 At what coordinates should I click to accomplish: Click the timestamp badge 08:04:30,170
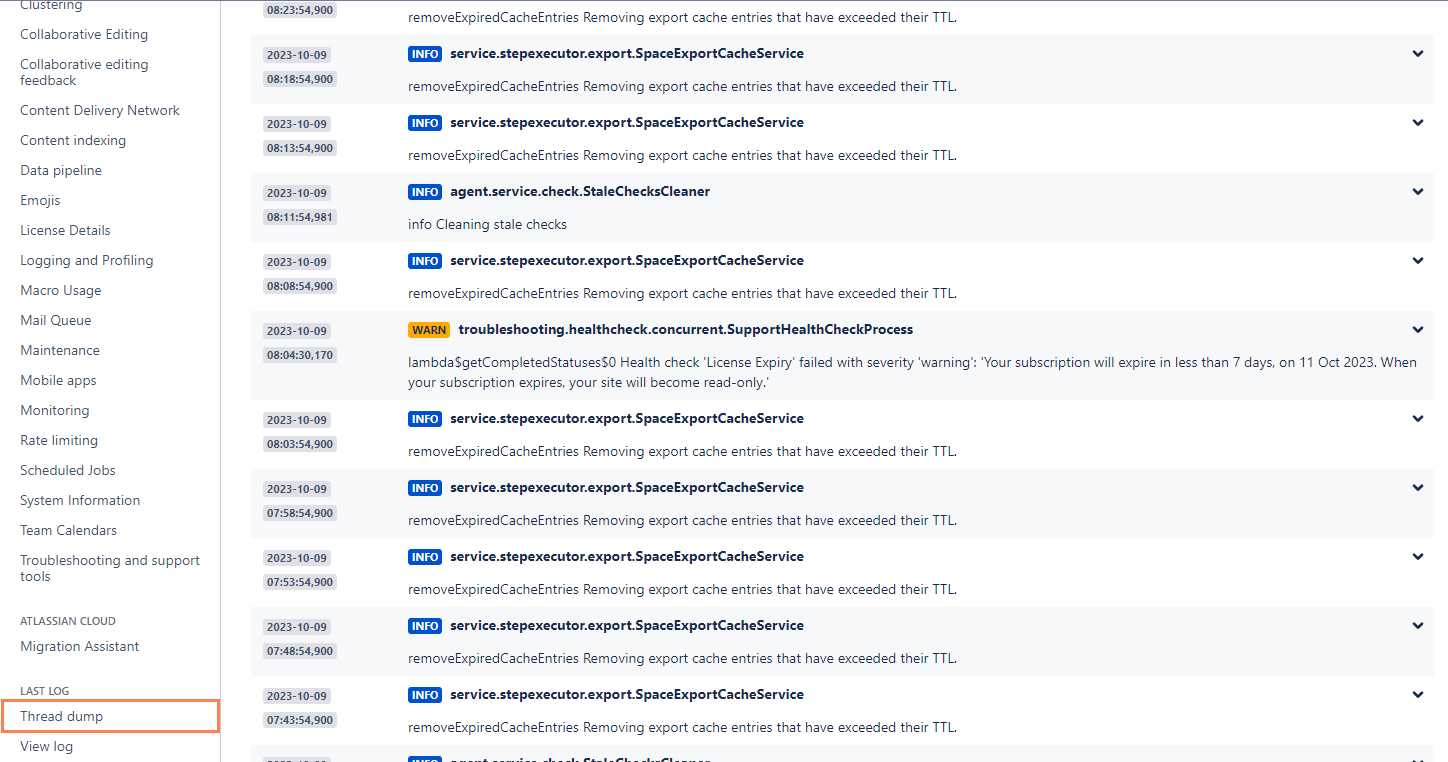pos(299,354)
